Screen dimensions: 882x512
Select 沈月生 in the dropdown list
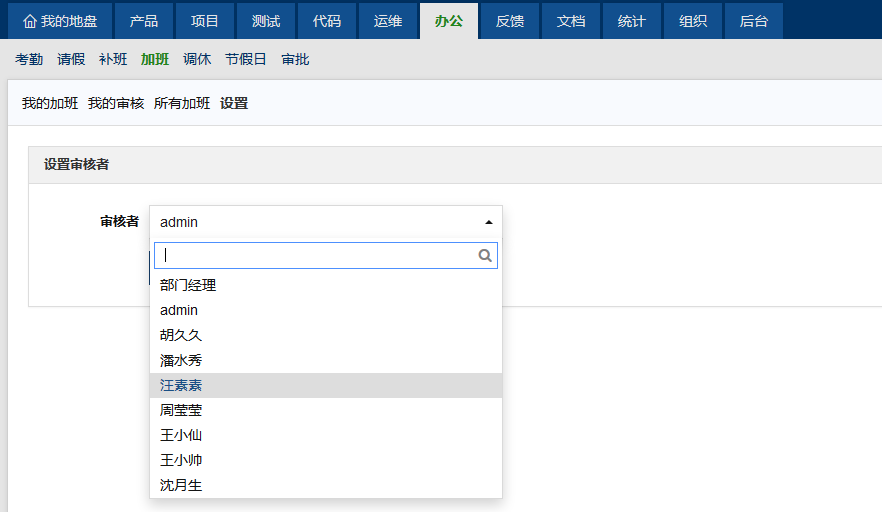[x=181, y=485]
